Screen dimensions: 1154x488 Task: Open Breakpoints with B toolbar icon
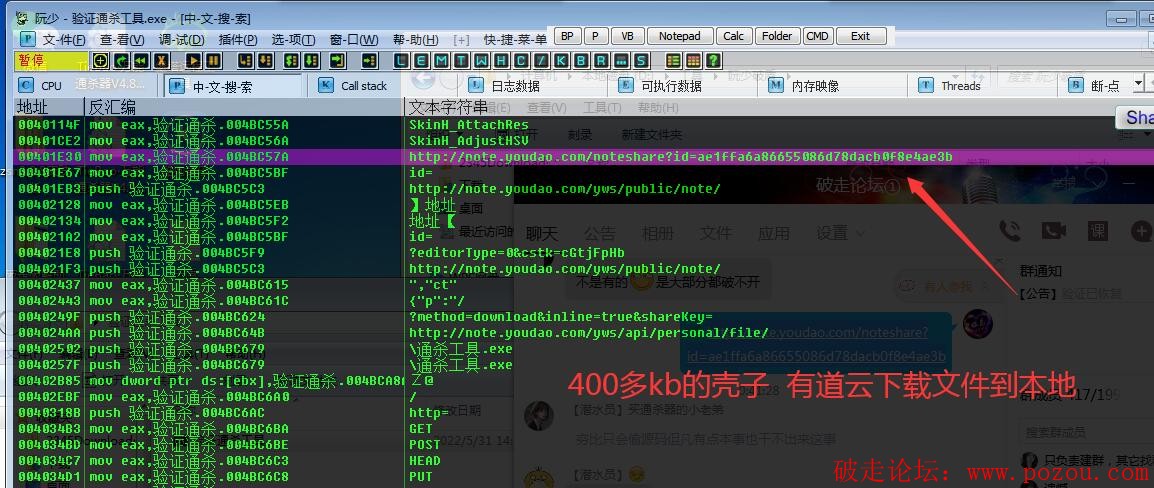(x=581, y=60)
